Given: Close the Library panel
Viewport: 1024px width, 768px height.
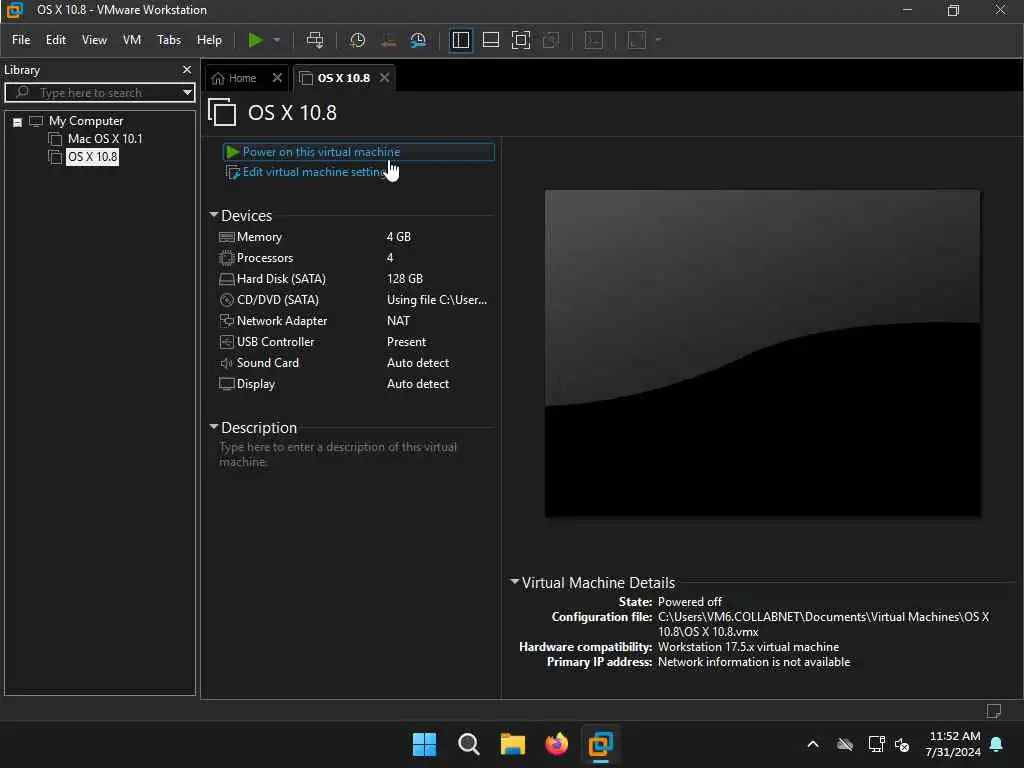Looking at the screenshot, I should click(x=187, y=69).
